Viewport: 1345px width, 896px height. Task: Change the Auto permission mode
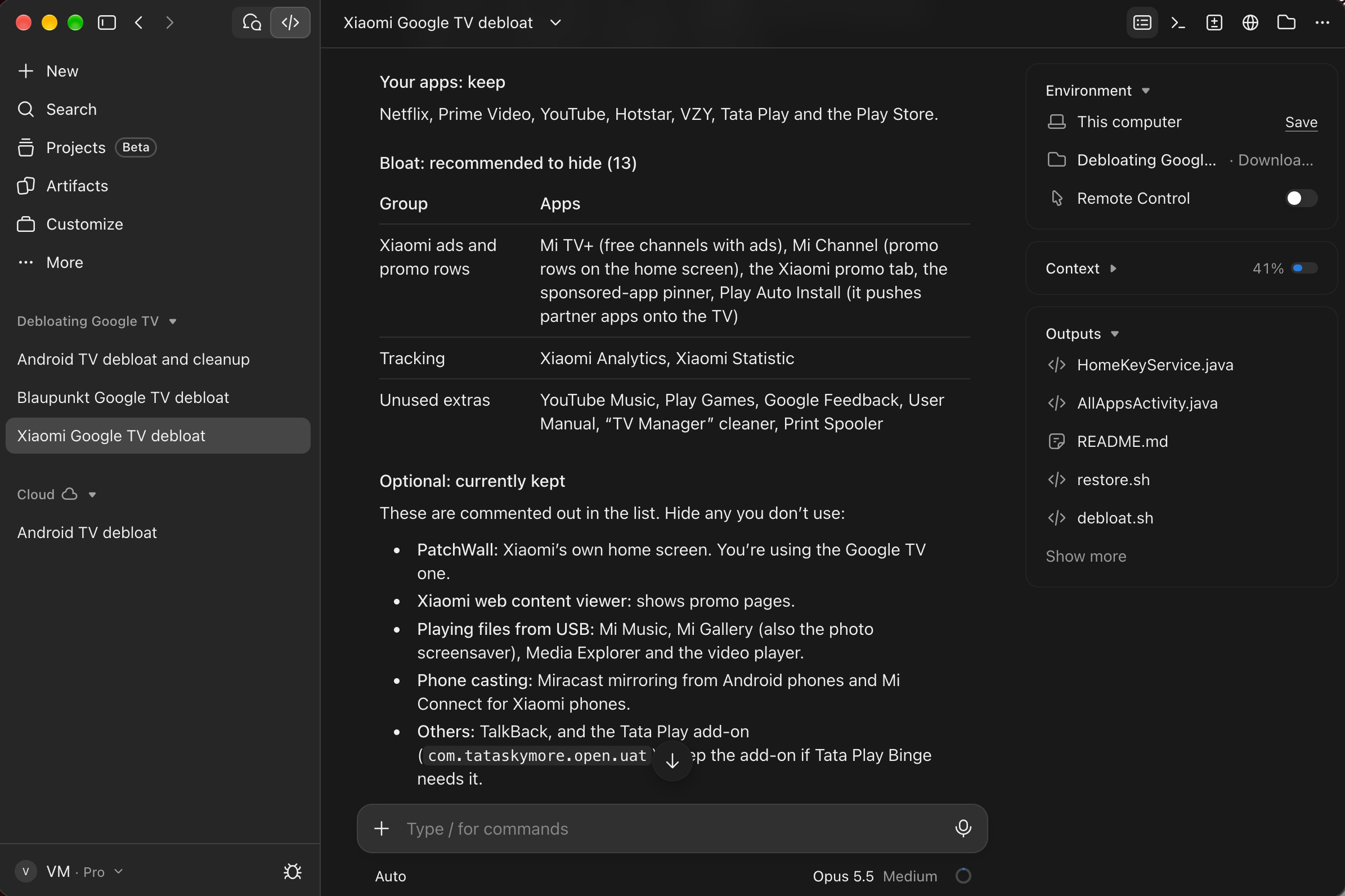click(x=390, y=876)
